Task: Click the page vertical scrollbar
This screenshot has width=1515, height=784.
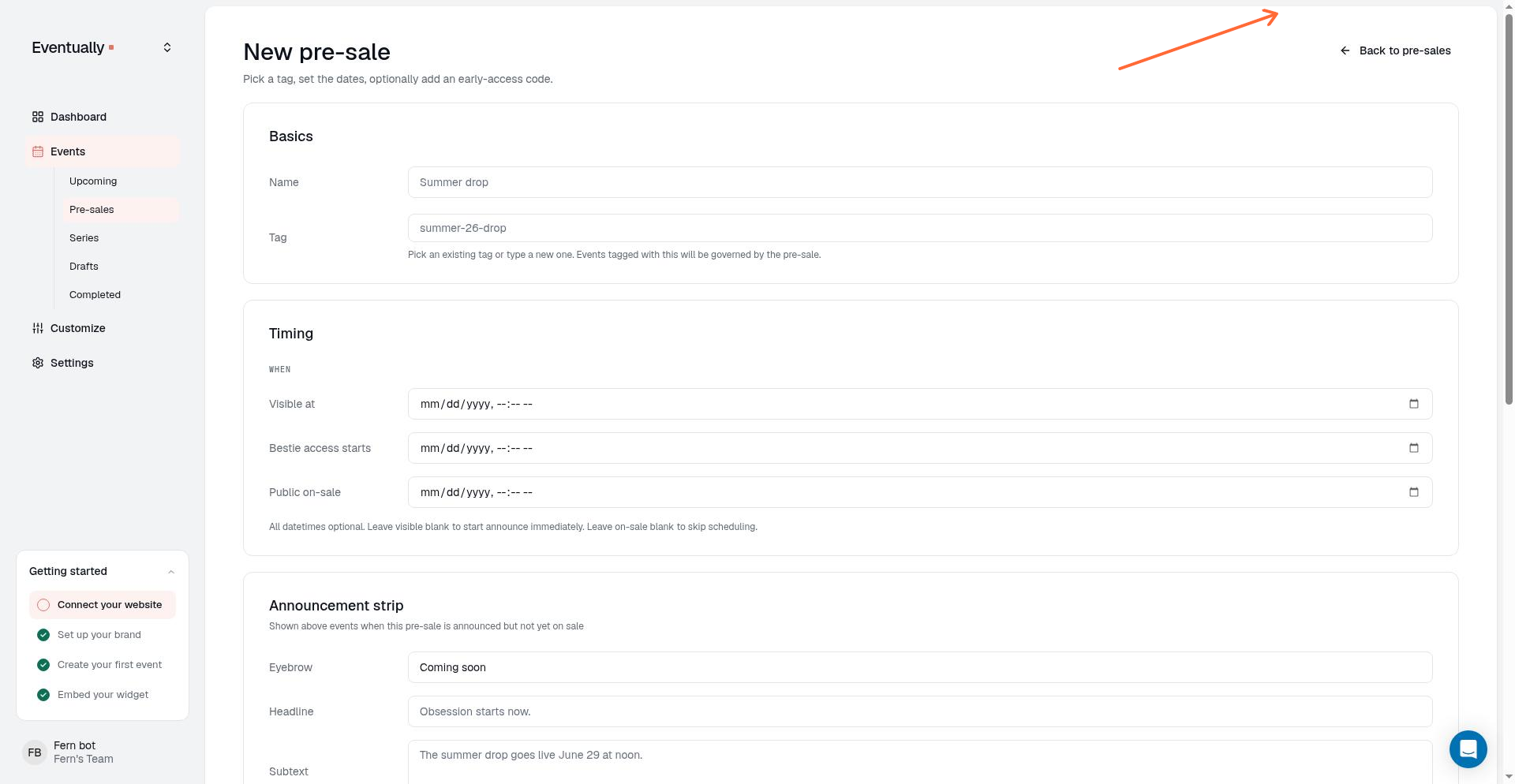Action: tap(1509, 209)
